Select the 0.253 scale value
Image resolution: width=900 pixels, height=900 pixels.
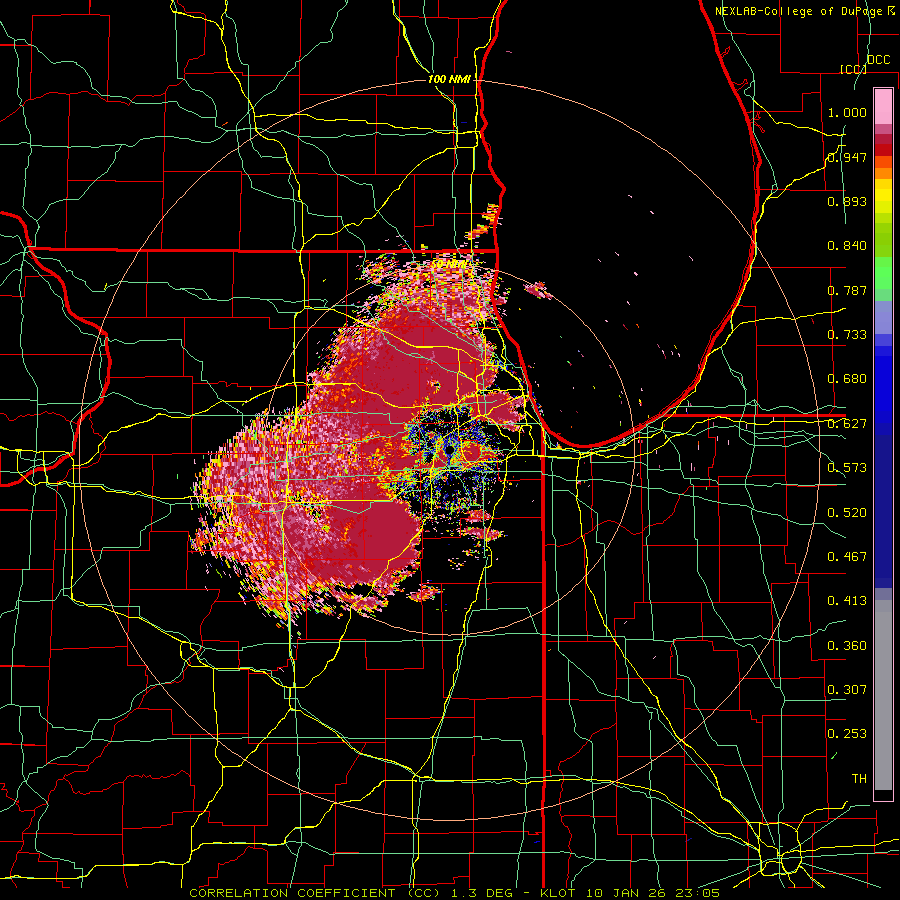tap(847, 734)
